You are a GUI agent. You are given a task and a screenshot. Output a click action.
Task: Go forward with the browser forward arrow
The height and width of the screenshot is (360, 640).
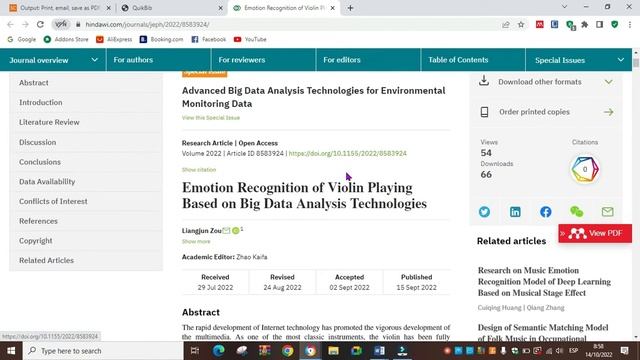coord(25,24)
